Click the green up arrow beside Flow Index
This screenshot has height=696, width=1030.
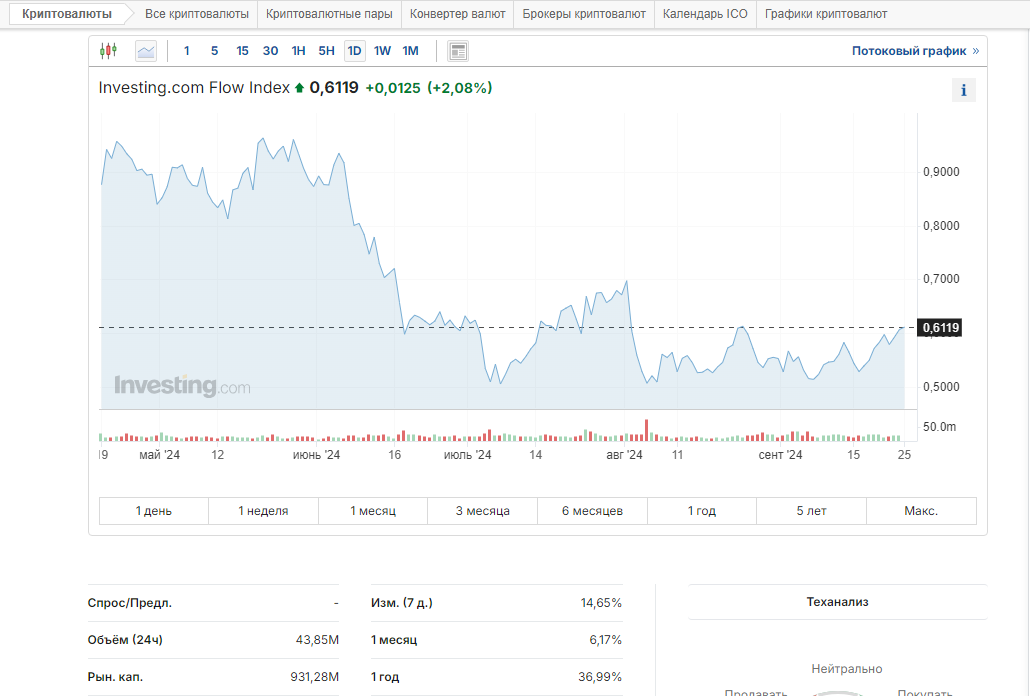coord(298,88)
